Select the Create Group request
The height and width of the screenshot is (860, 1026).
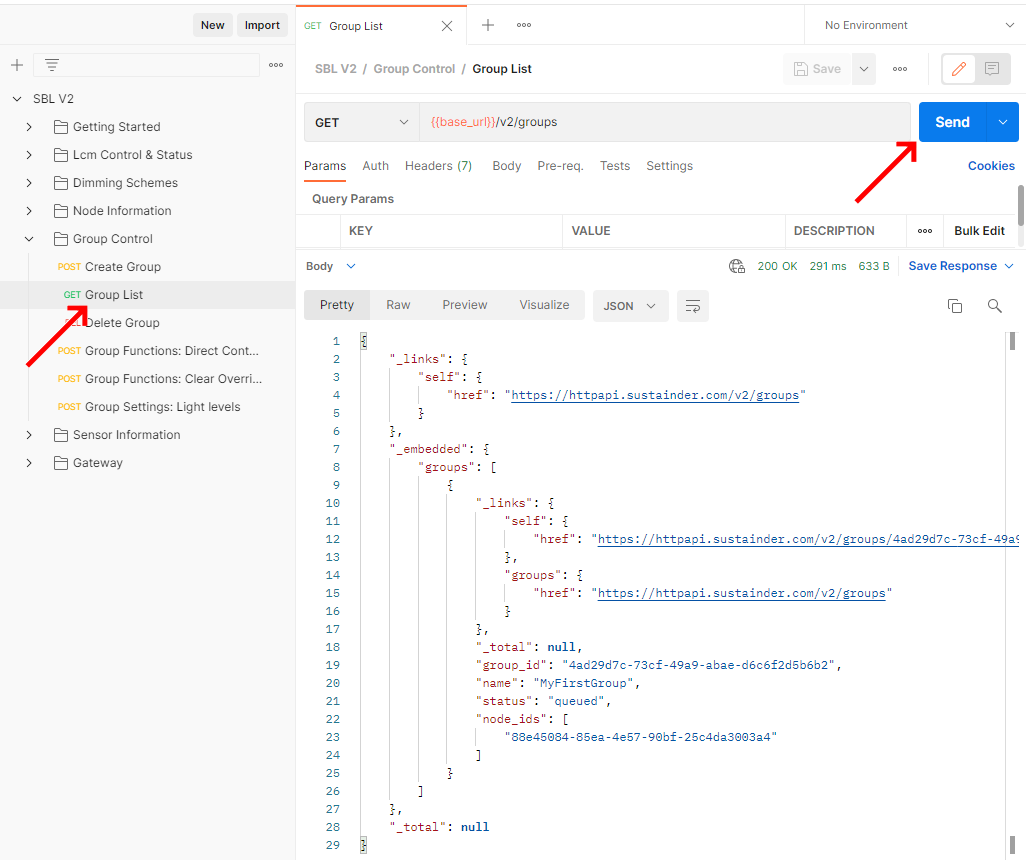[122, 267]
